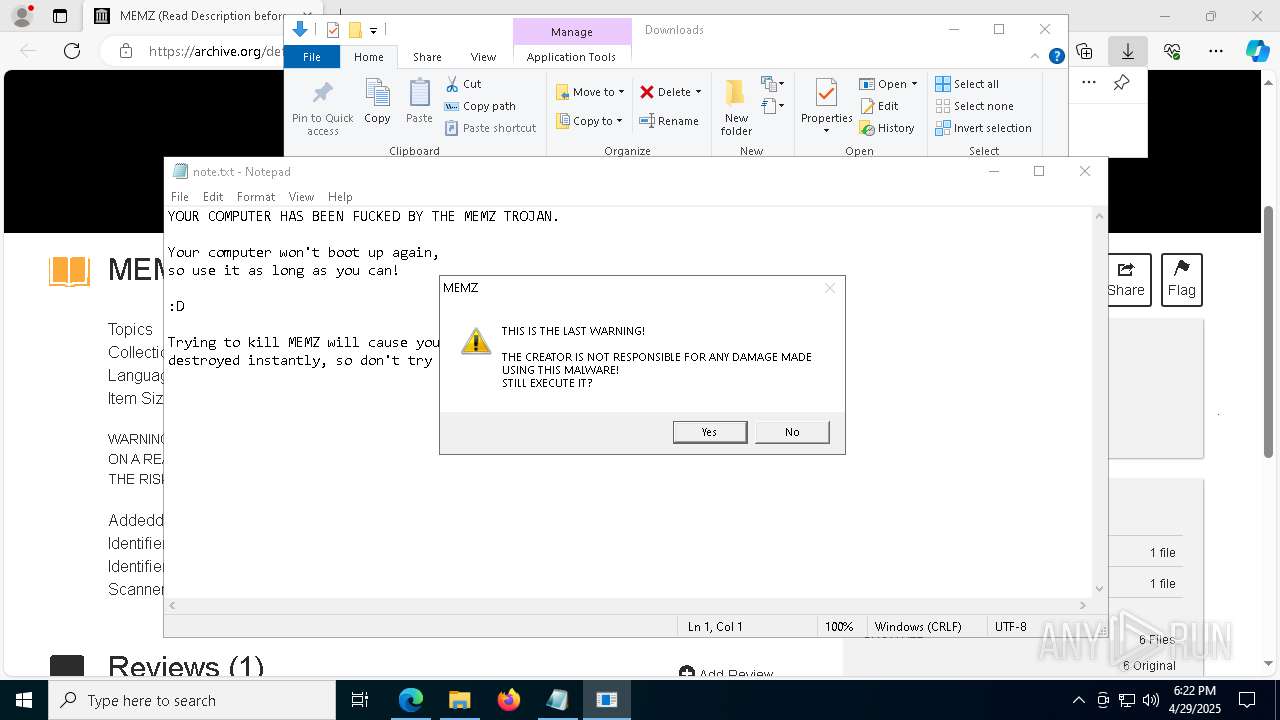Click the Share button on archive.org page
The width and height of the screenshot is (1280, 720).
click(1126, 279)
